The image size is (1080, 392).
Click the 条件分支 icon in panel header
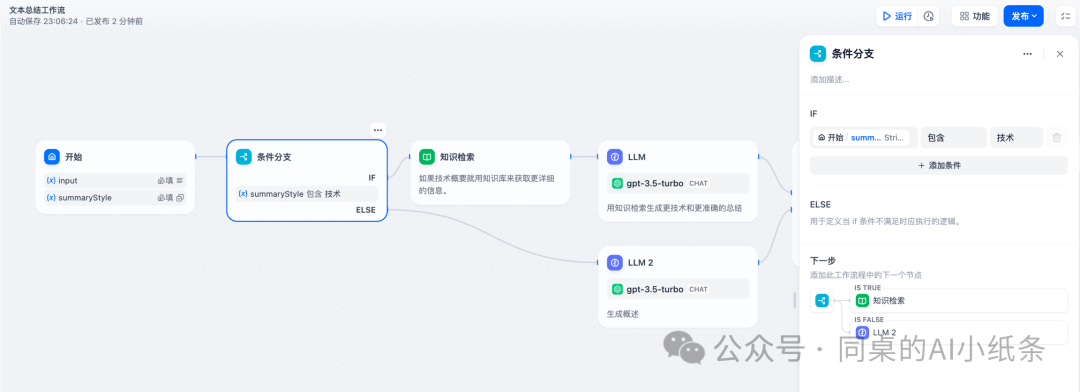818,54
